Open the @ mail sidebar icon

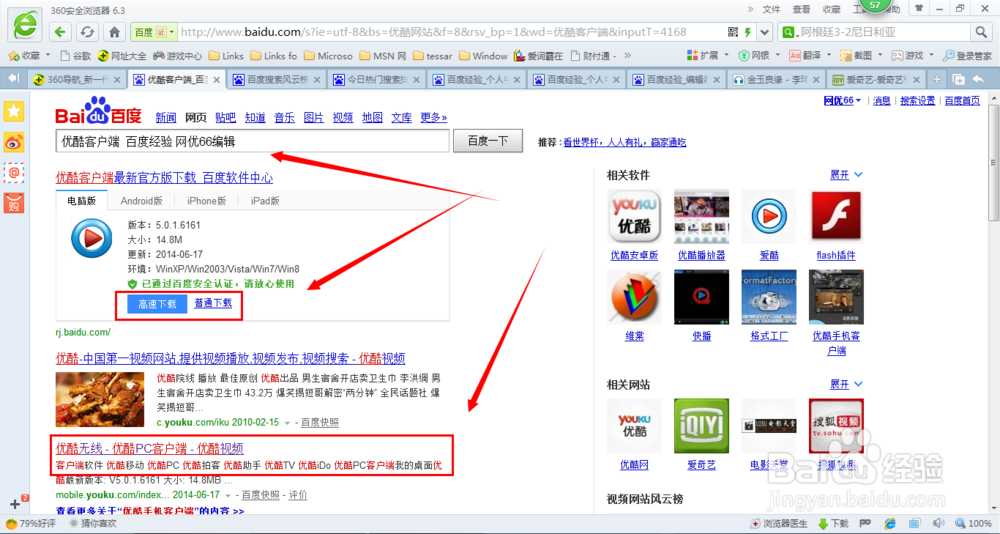[14, 172]
